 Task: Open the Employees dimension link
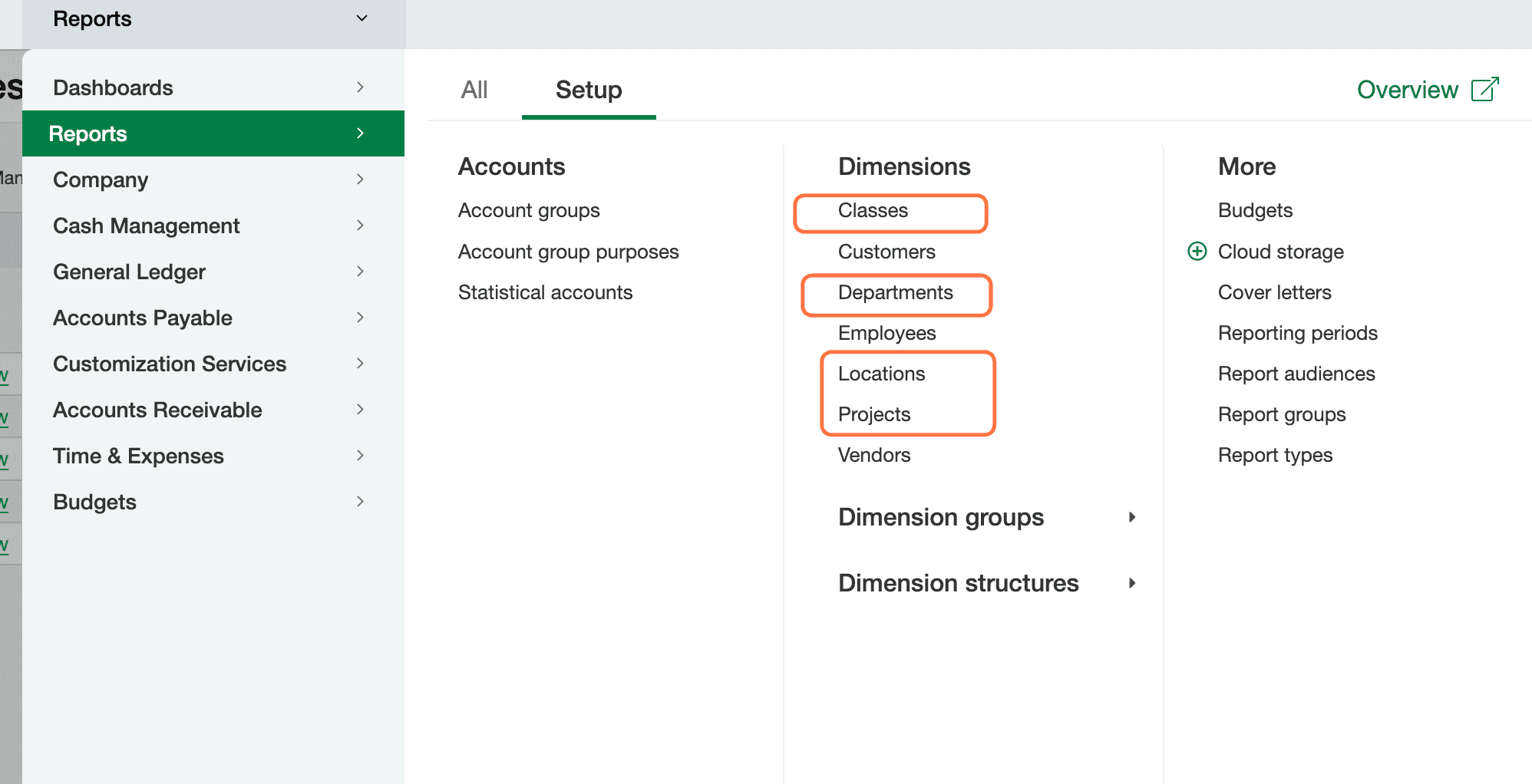coord(887,333)
